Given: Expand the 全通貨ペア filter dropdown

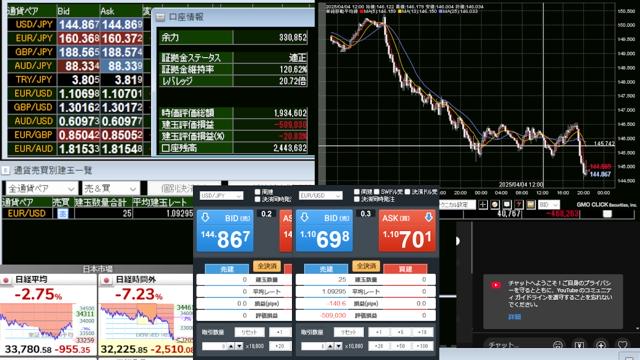Looking at the screenshot, I should tap(41, 189).
